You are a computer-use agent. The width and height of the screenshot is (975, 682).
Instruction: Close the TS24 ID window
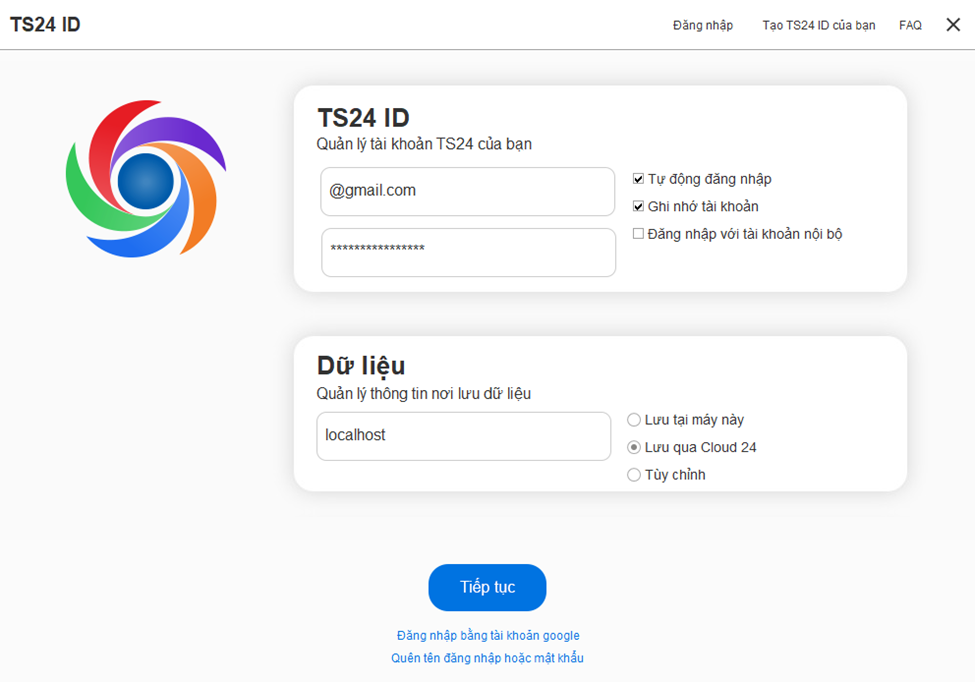pyautogui.click(x=952, y=24)
